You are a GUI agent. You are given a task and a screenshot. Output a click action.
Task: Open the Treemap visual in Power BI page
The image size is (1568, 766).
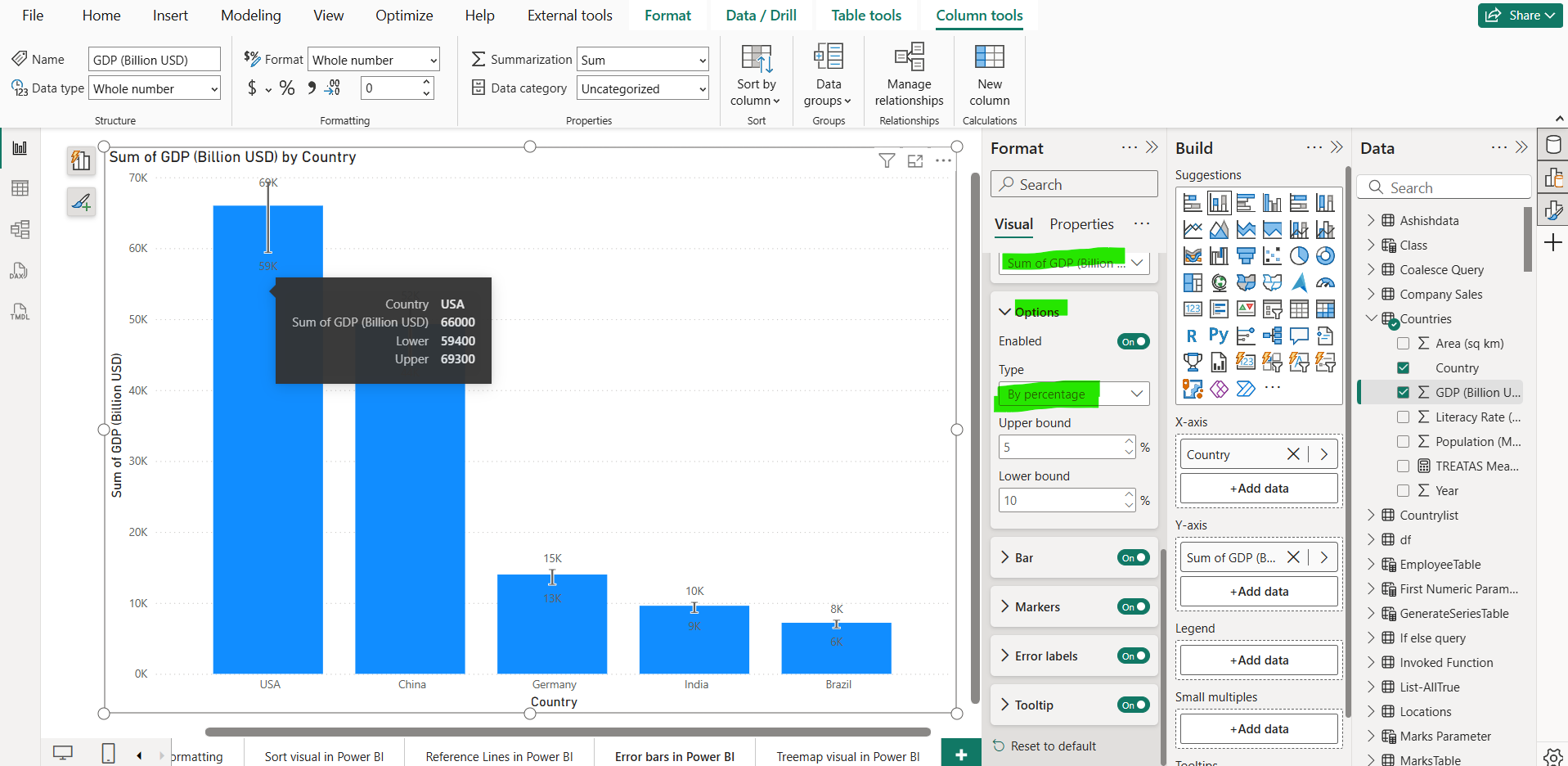[847, 755]
